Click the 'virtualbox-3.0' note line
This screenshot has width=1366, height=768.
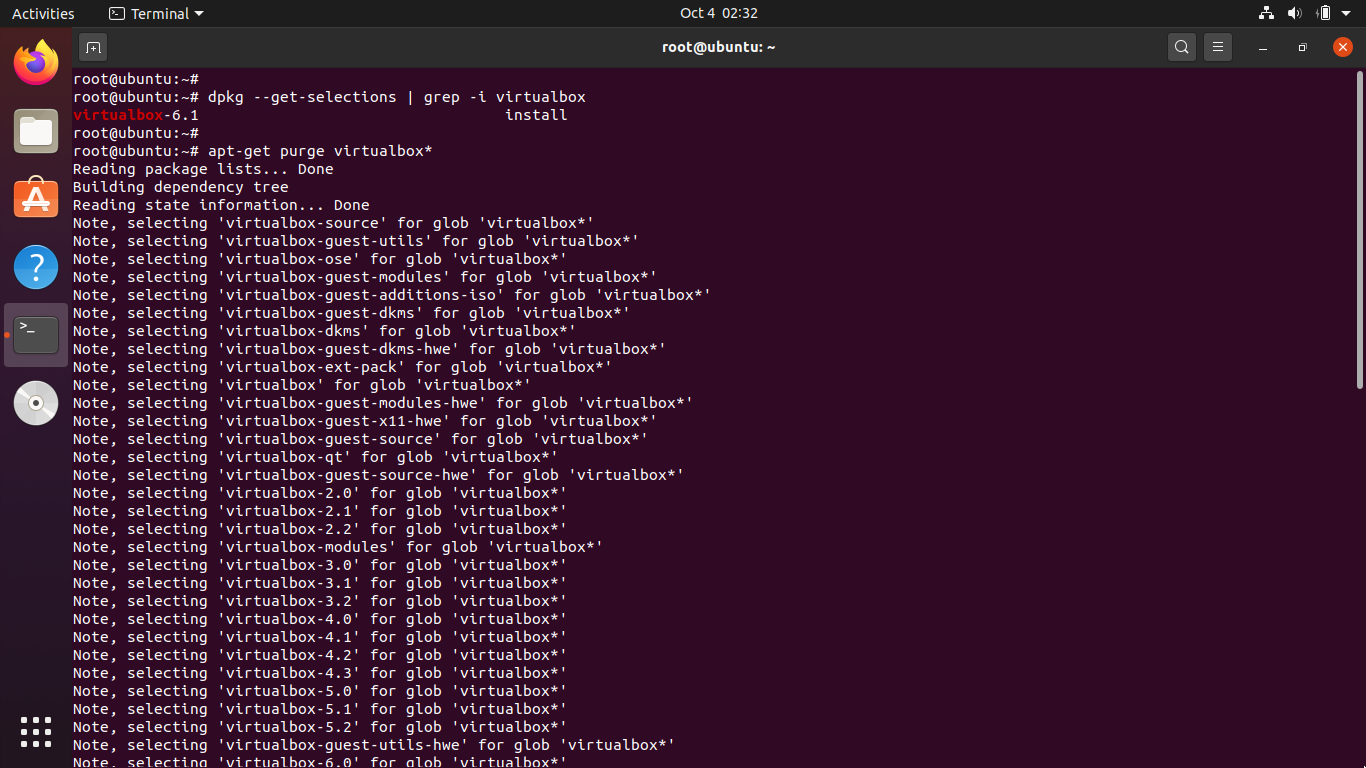point(320,565)
